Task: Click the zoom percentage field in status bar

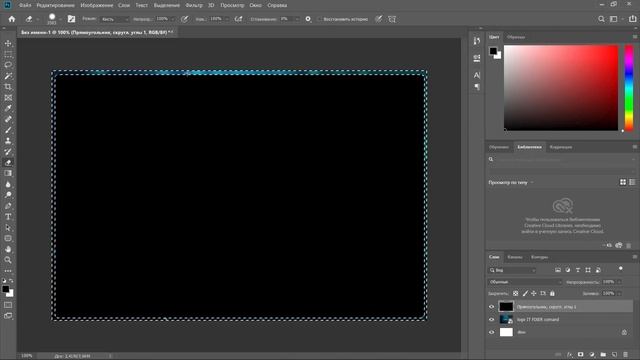Action: [x=27, y=356]
